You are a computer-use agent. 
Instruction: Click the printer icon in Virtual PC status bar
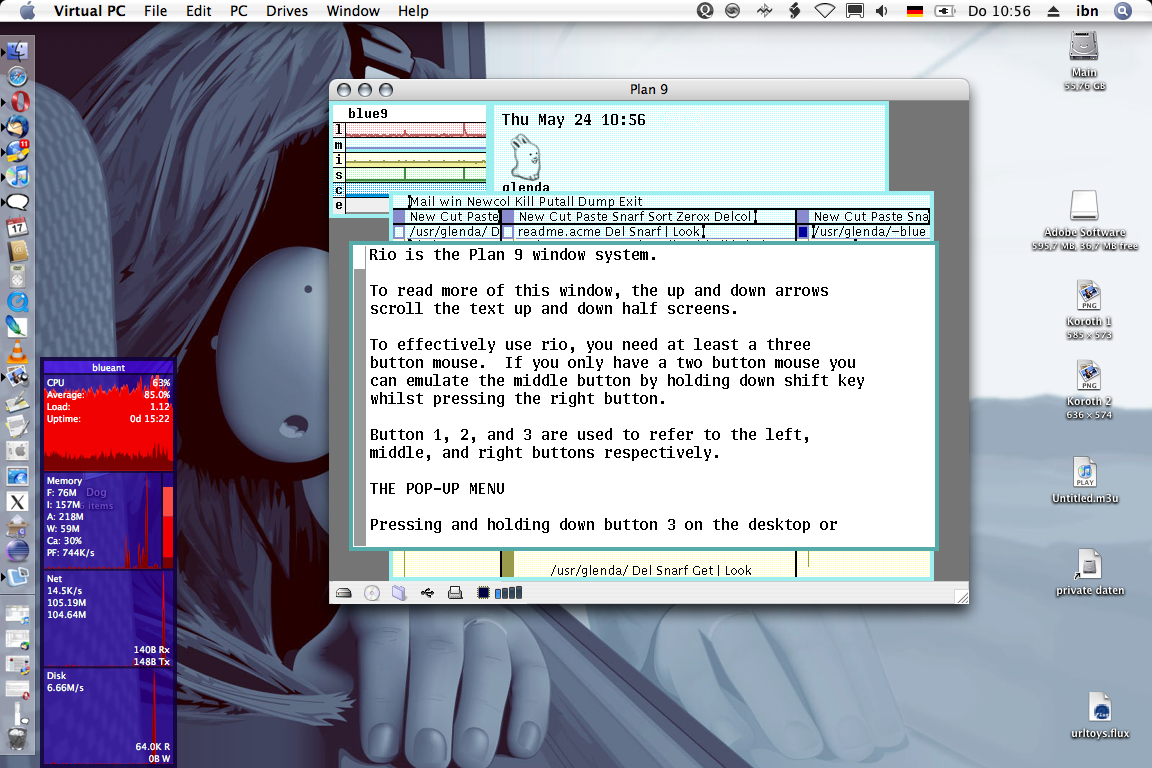pos(455,592)
